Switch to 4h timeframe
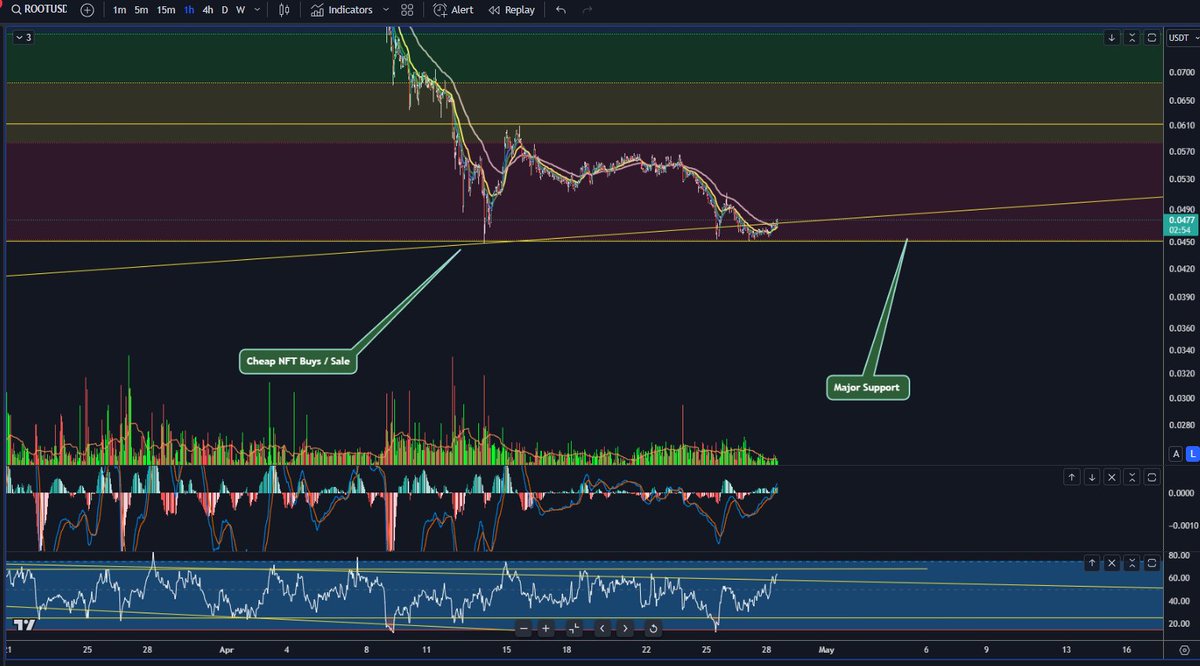The width and height of the screenshot is (1200, 666). click(x=207, y=10)
